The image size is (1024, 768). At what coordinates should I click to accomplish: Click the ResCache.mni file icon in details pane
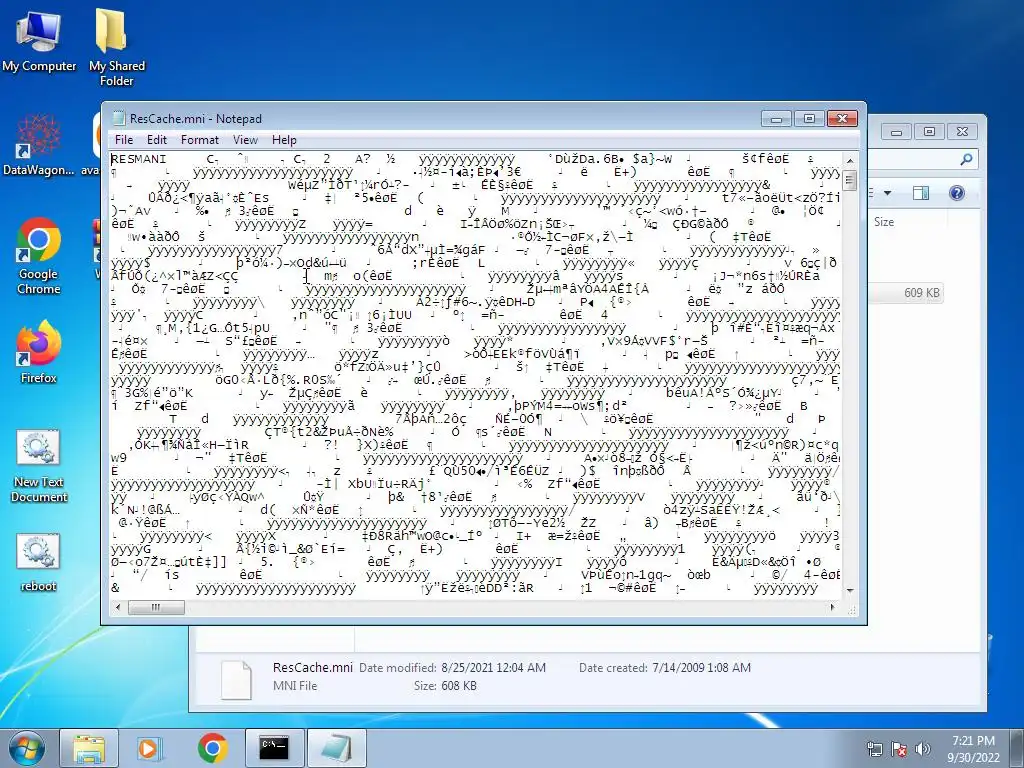tap(236, 680)
